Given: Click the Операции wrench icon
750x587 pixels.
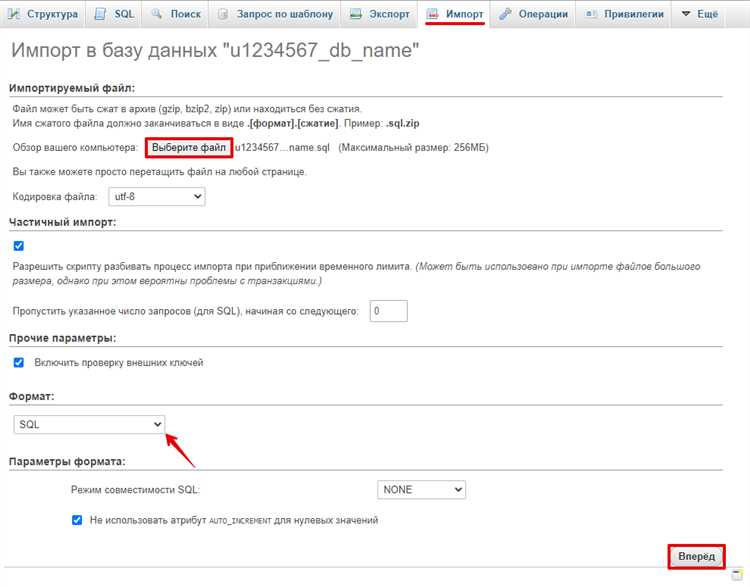Looking at the screenshot, I should click(506, 14).
